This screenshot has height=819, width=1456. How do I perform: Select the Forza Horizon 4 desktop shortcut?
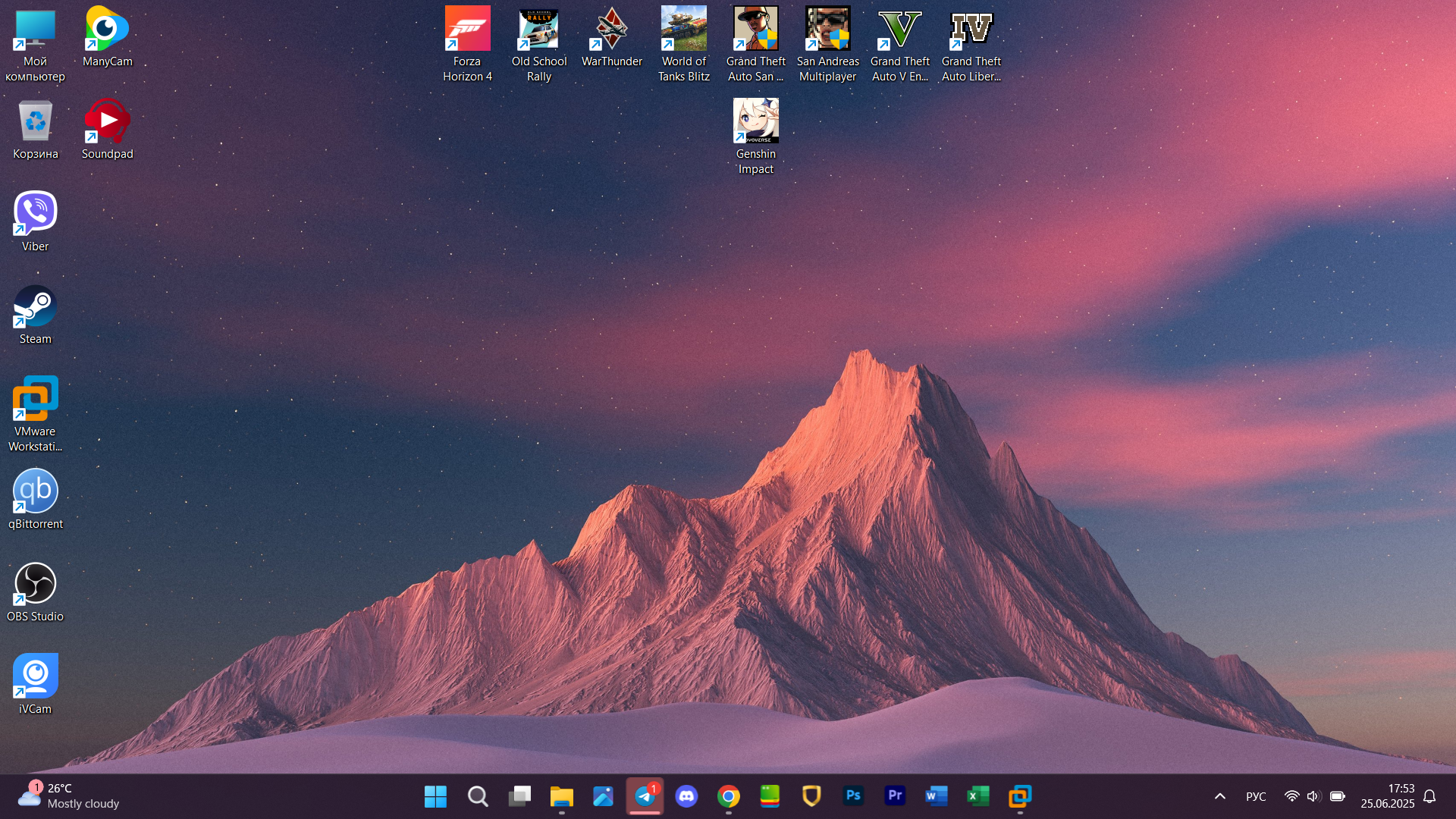467,30
